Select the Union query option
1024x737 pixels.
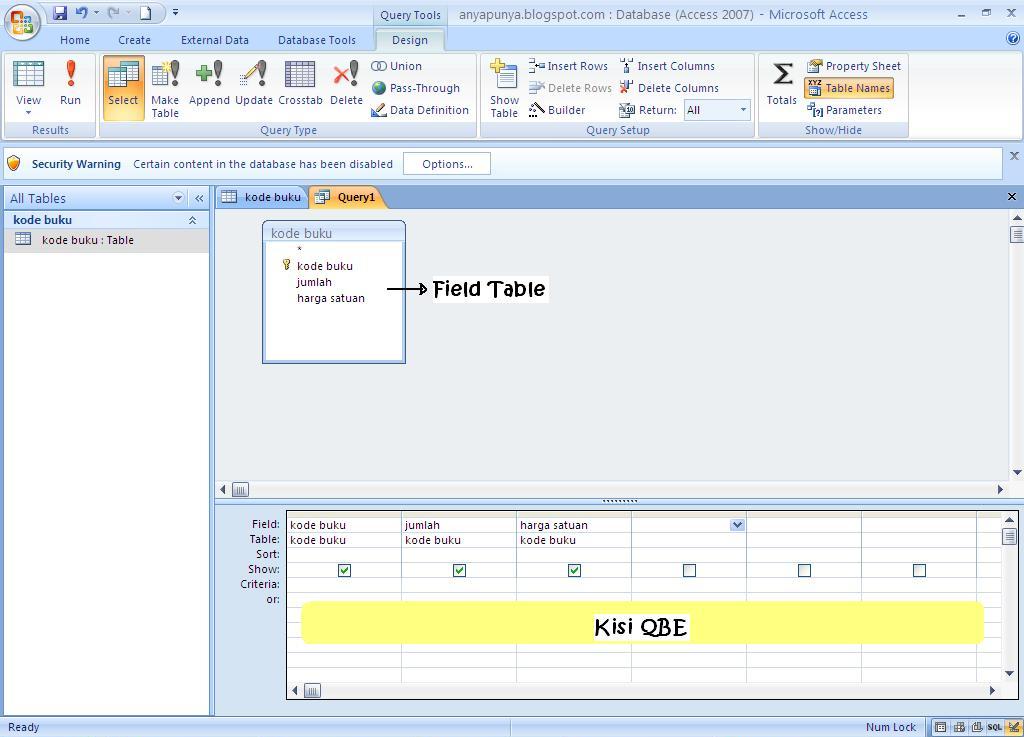point(396,66)
